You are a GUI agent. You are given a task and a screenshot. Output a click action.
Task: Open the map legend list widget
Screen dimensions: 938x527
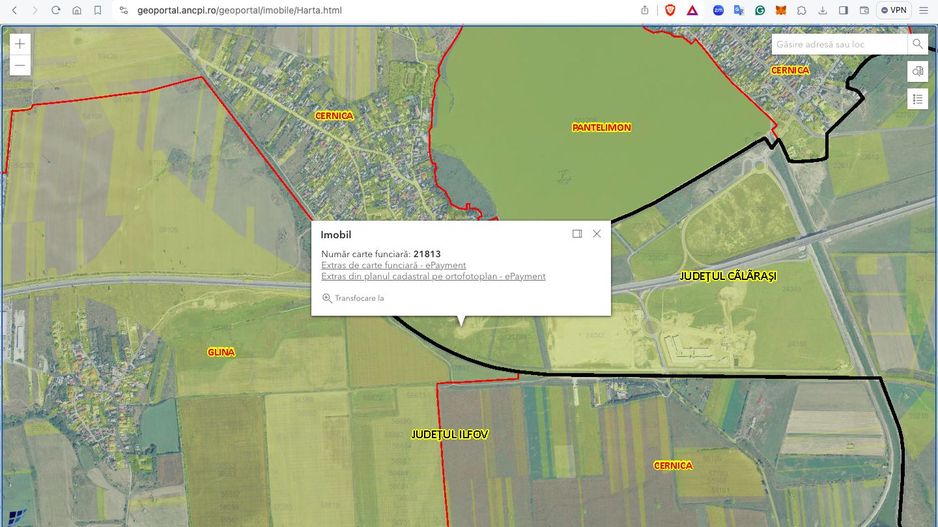coord(917,98)
